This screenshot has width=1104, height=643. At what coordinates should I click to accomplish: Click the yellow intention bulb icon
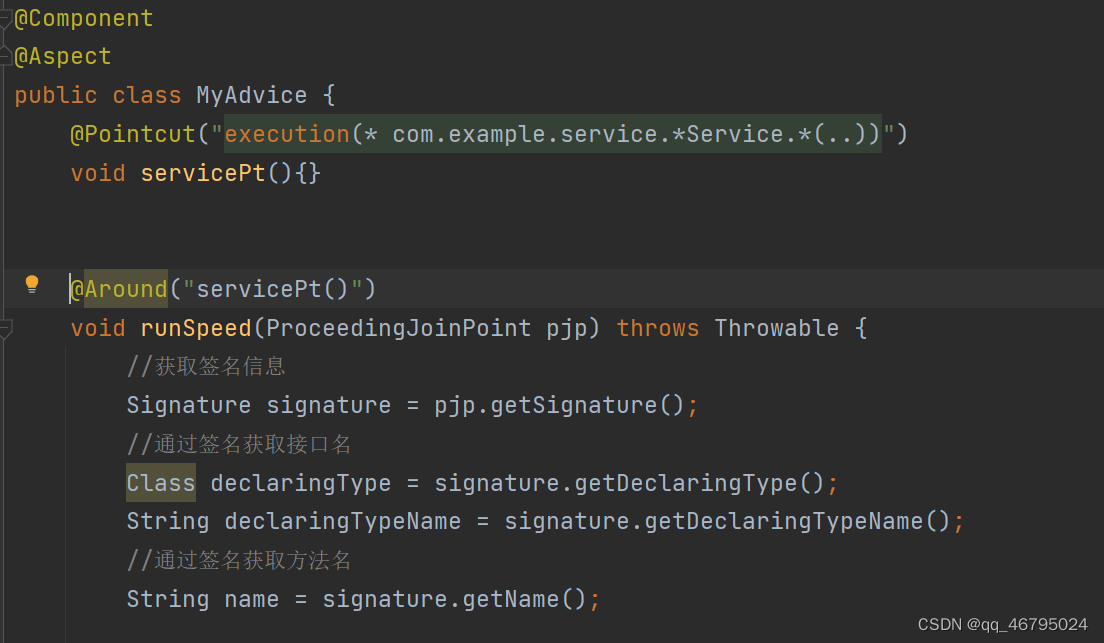(x=31, y=284)
